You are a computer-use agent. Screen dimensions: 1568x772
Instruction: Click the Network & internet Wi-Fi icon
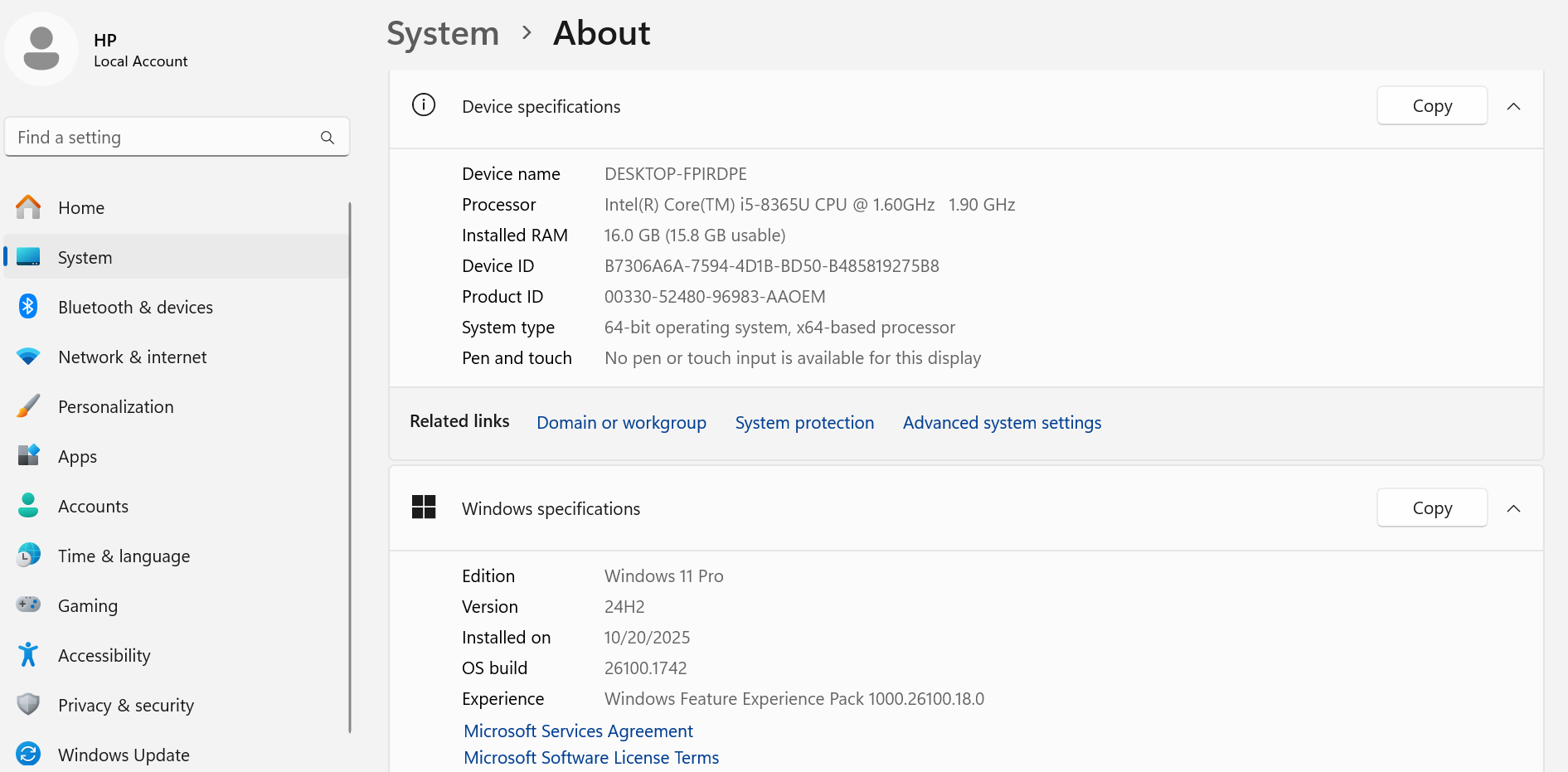28,357
